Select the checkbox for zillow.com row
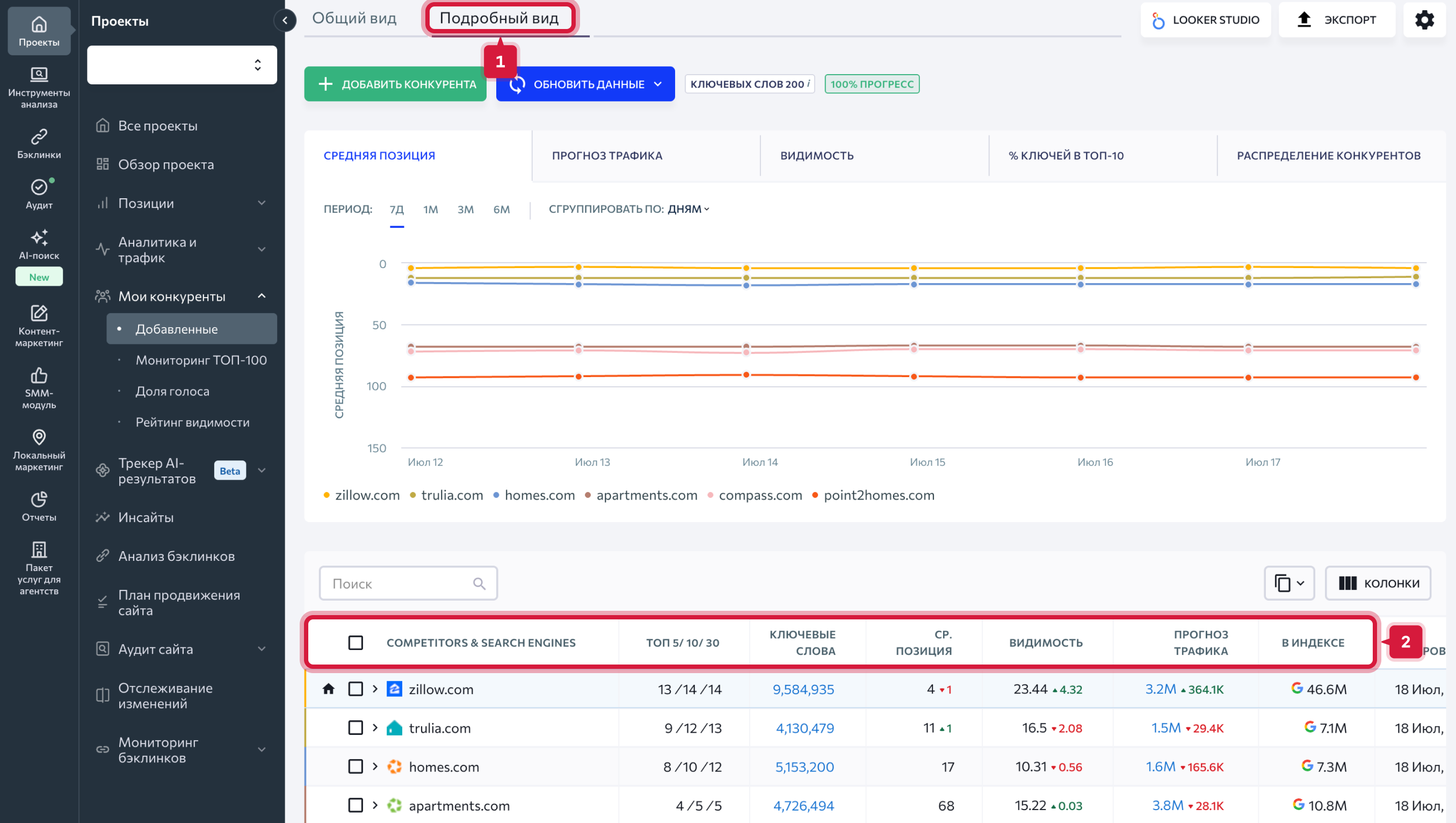Screen dimensions: 1456x823 pos(356,689)
